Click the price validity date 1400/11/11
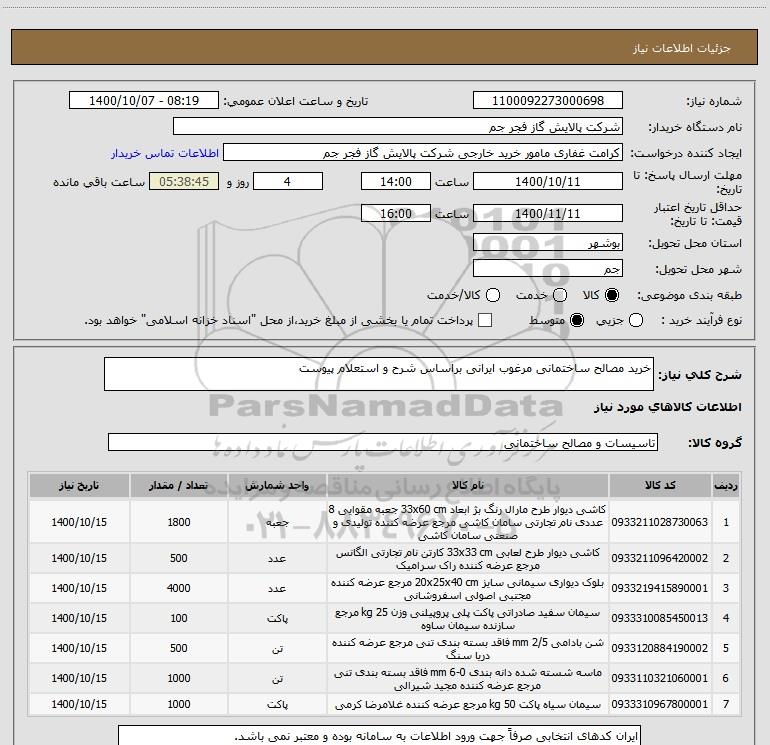 point(548,213)
